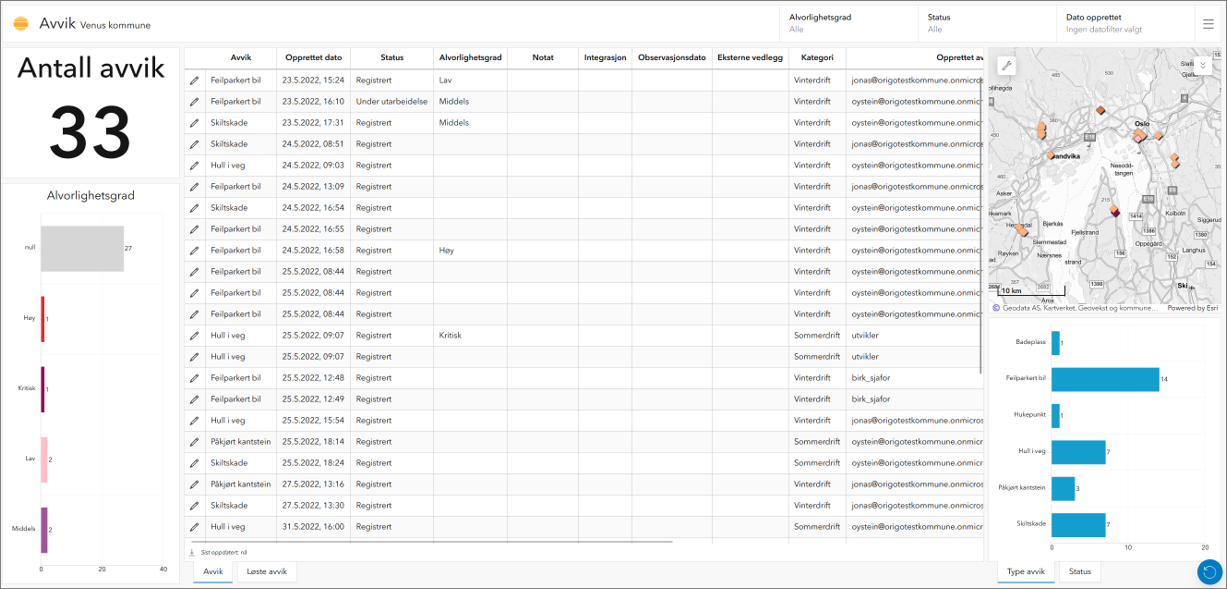Edit the Skiltskade row from 24.5.2022, 08:51
The image size is (1227, 589).
pyautogui.click(x=195, y=144)
